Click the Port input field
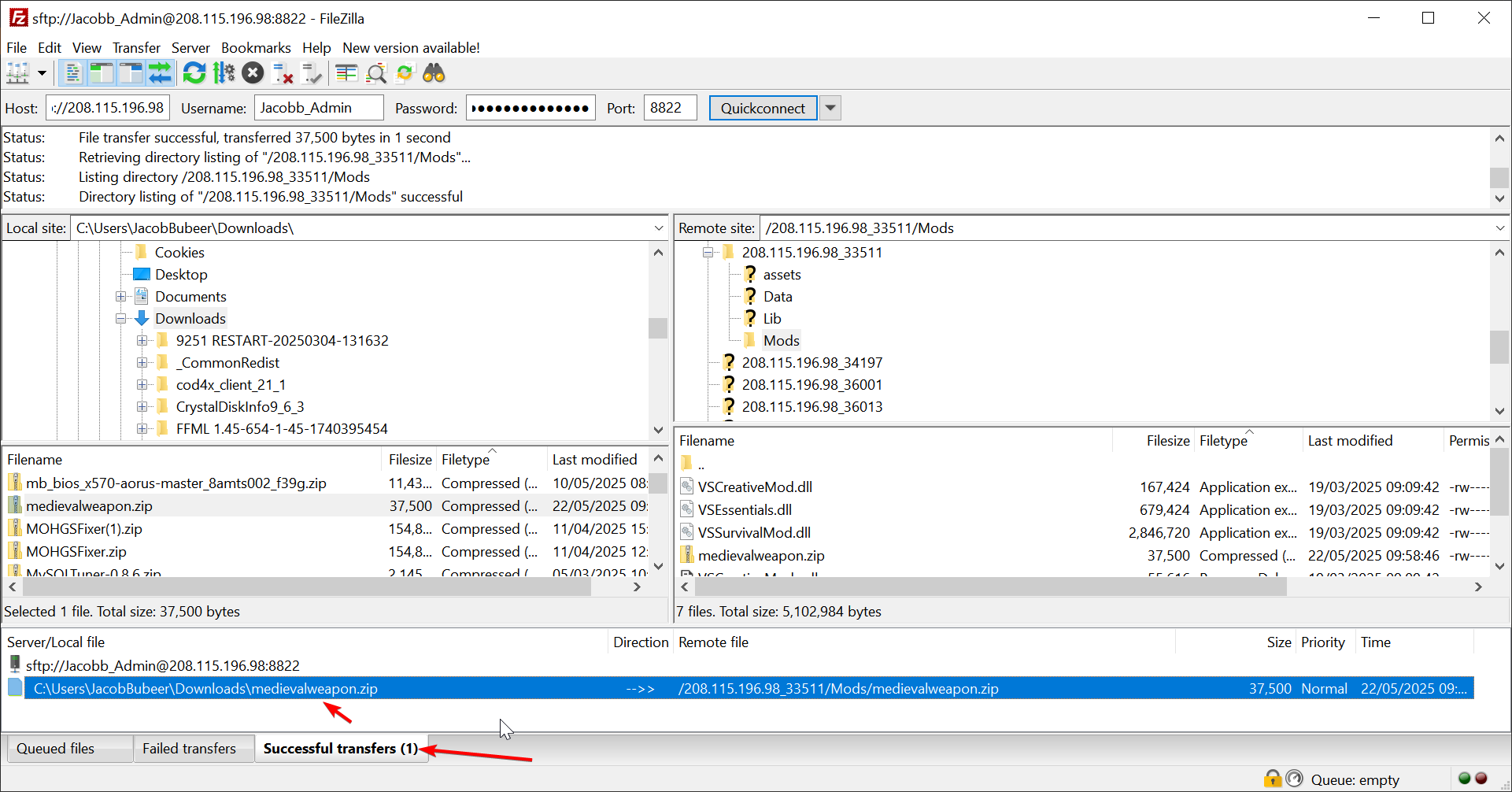The width and height of the screenshot is (1512, 792). pos(670,108)
